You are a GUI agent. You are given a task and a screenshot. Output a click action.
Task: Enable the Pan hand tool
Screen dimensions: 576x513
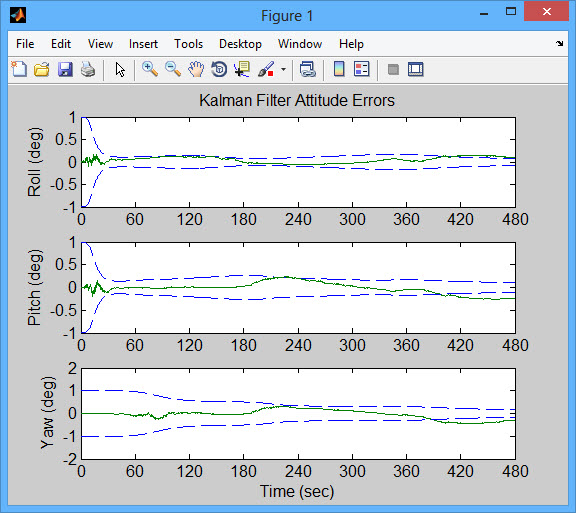point(196,69)
